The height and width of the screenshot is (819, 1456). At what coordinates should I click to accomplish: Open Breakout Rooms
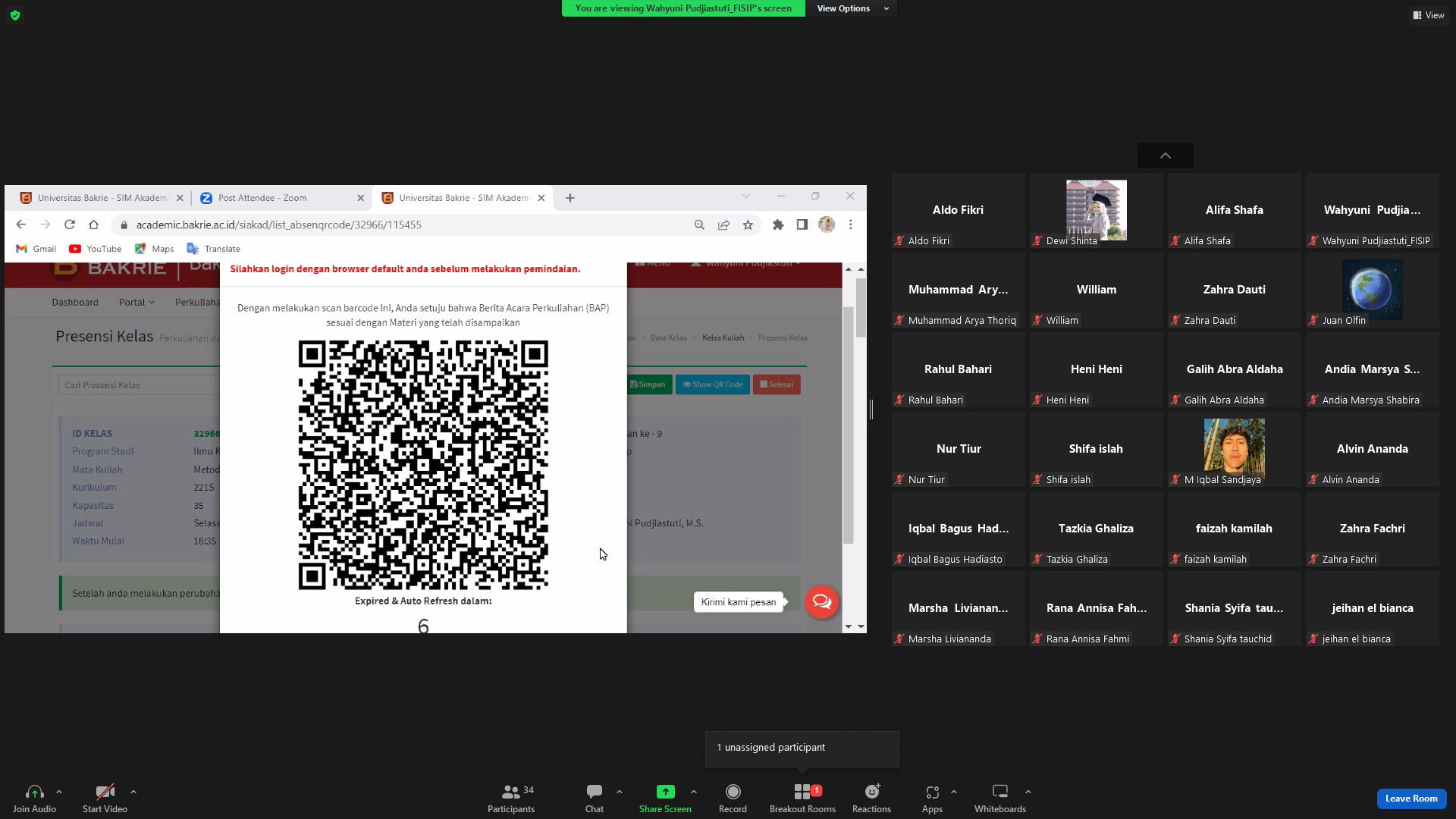(x=802, y=799)
